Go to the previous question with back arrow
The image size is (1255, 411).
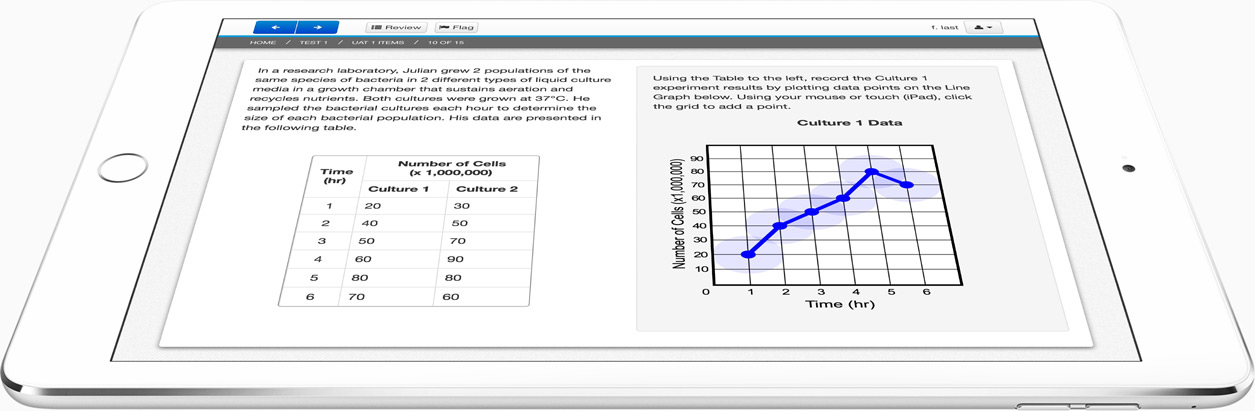coord(274,28)
